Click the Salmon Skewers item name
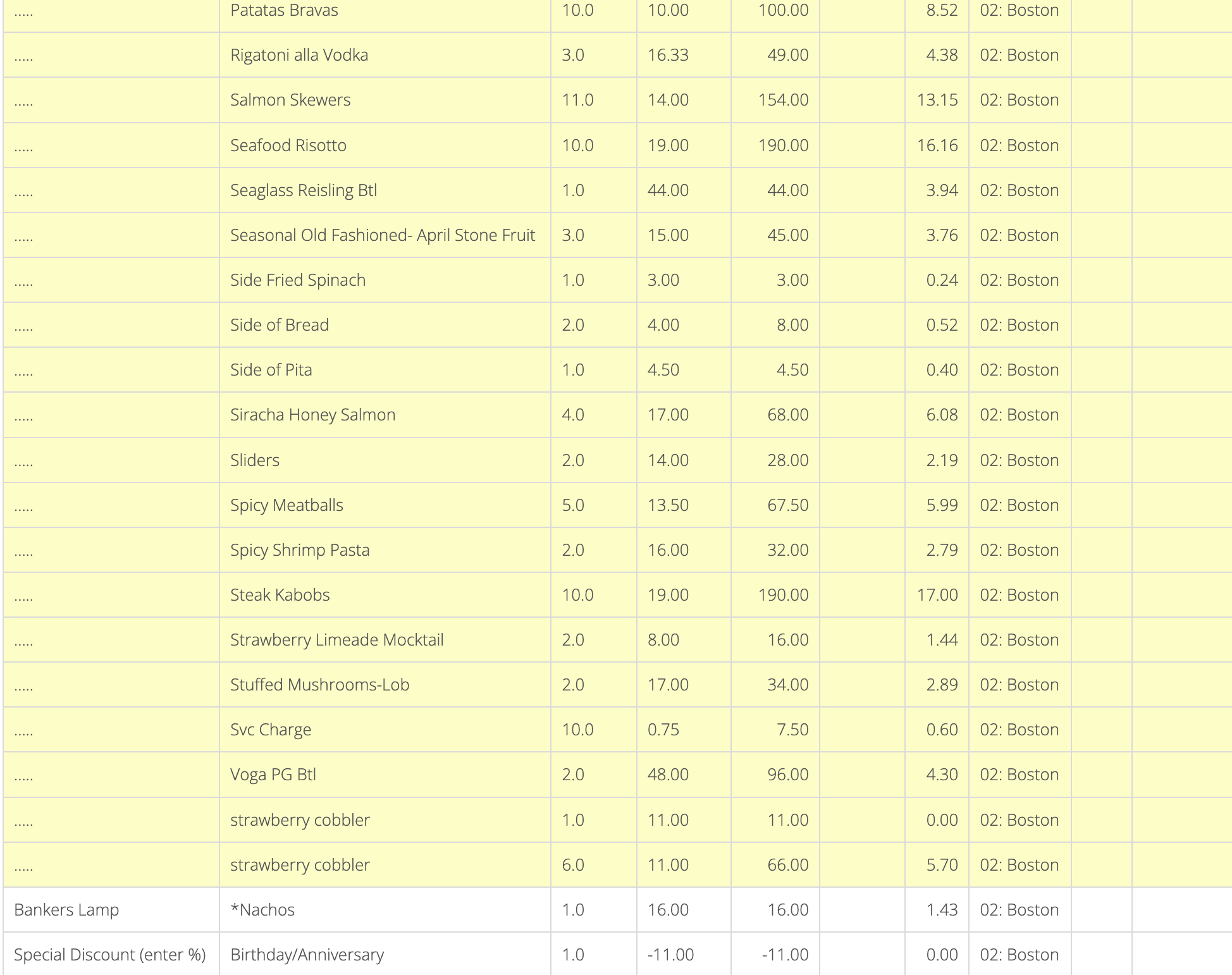The width and height of the screenshot is (1232, 975). point(290,100)
